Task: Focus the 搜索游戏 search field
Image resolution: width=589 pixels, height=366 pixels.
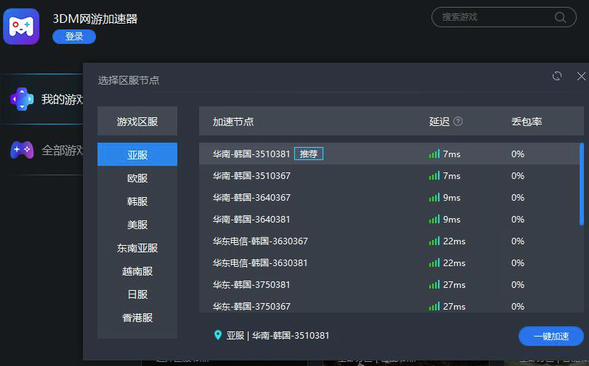Action: (x=503, y=17)
